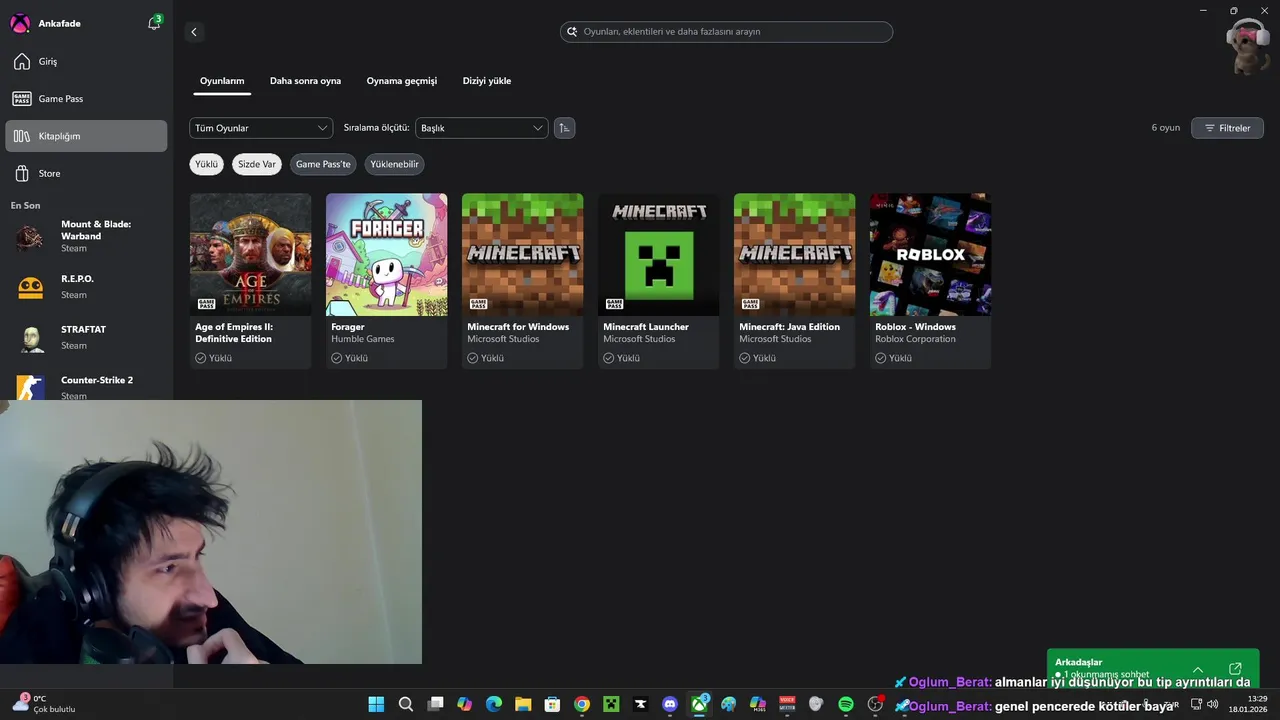
Task: Open Counter-Strike 2 recent game entry
Action: [86, 387]
